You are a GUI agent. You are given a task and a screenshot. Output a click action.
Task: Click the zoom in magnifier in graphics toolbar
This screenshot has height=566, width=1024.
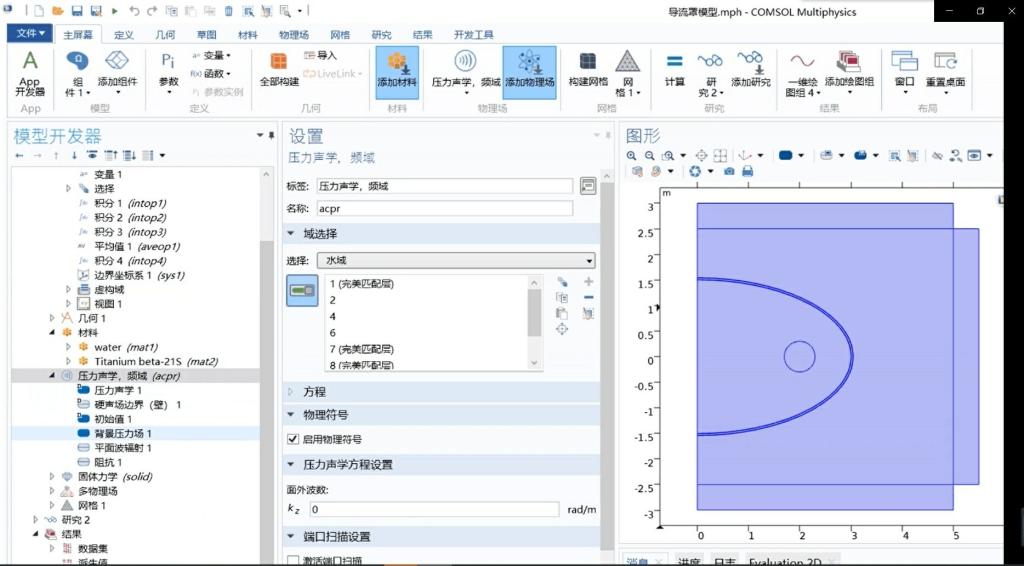[x=632, y=156]
